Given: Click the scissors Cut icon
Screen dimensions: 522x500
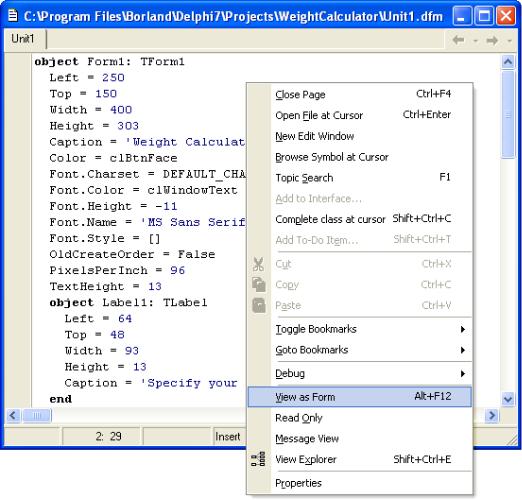Looking at the screenshot, I should click(x=258, y=264).
